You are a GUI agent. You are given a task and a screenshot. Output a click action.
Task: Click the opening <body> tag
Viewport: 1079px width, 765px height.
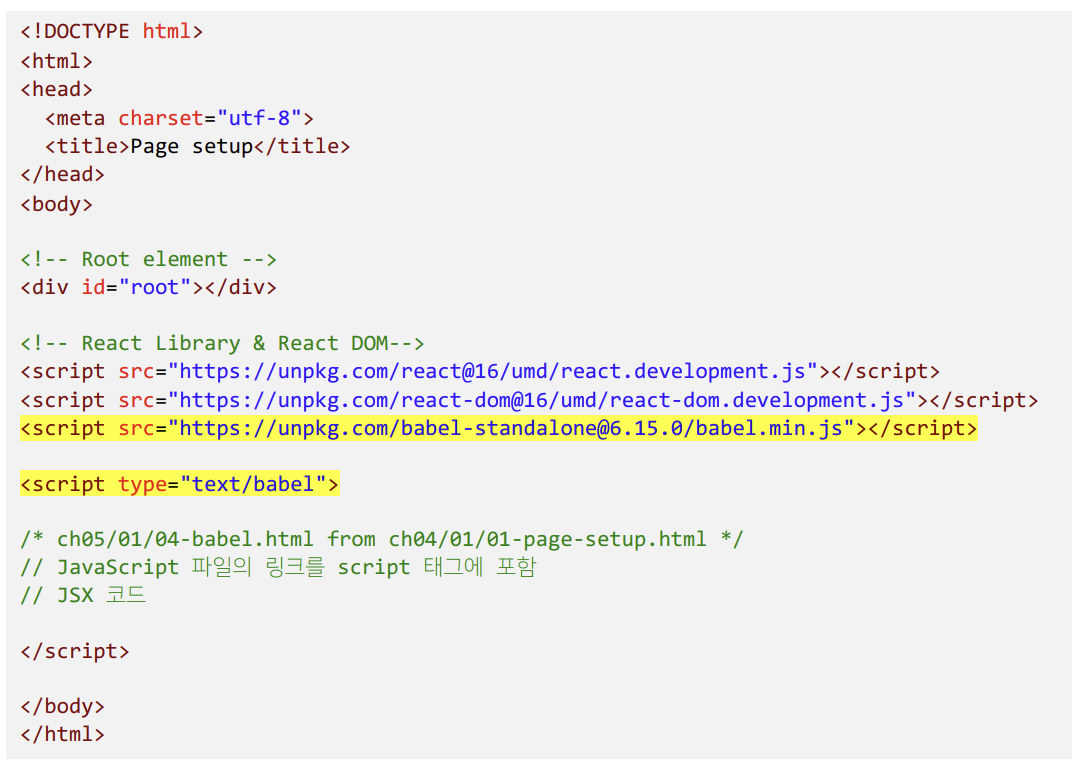56,204
